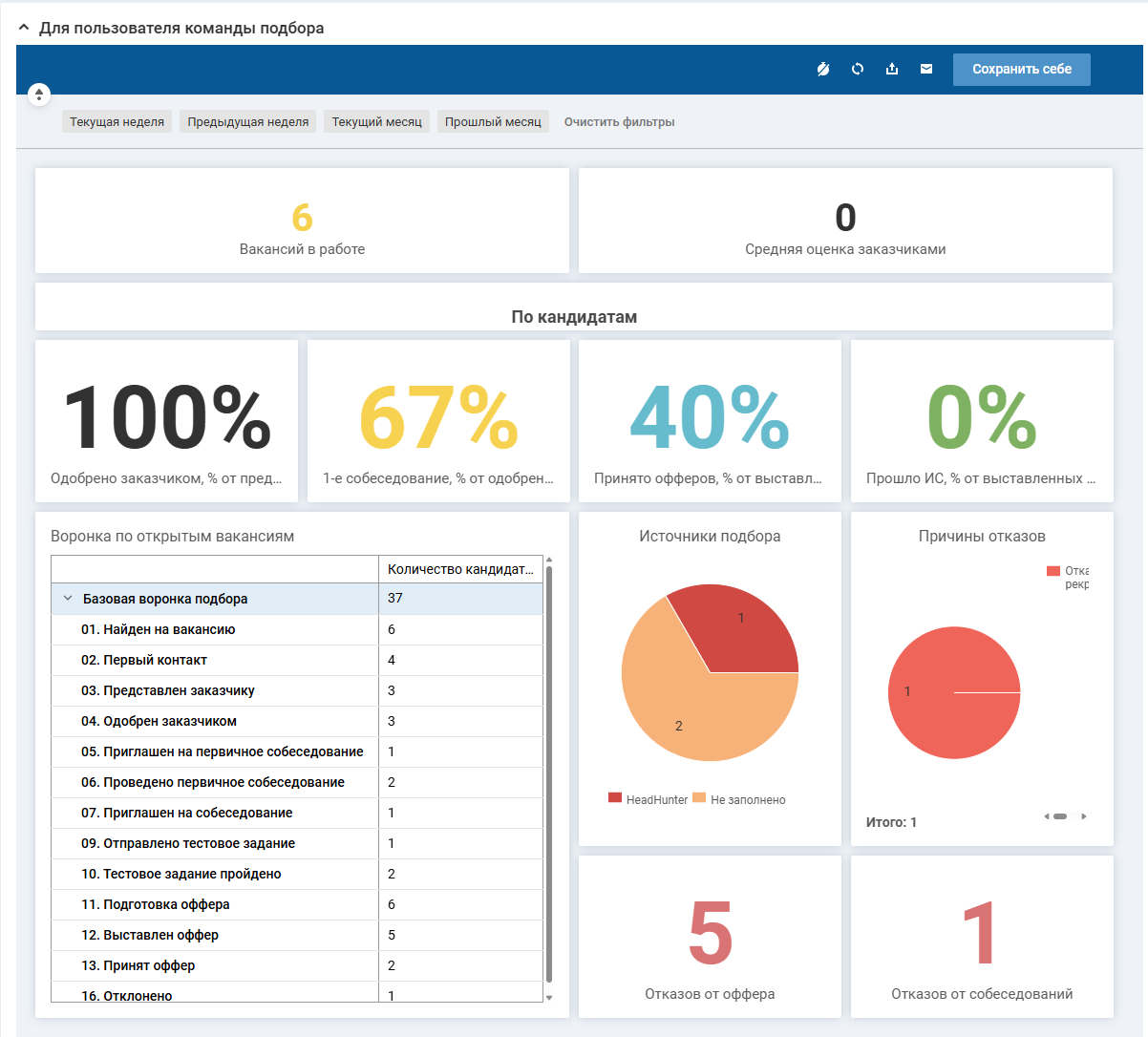Image resolution: width=1148 pixels, height=1037 pixels.
Task: Click the funnel table vertical scrollbar
Action: (549, 773)
